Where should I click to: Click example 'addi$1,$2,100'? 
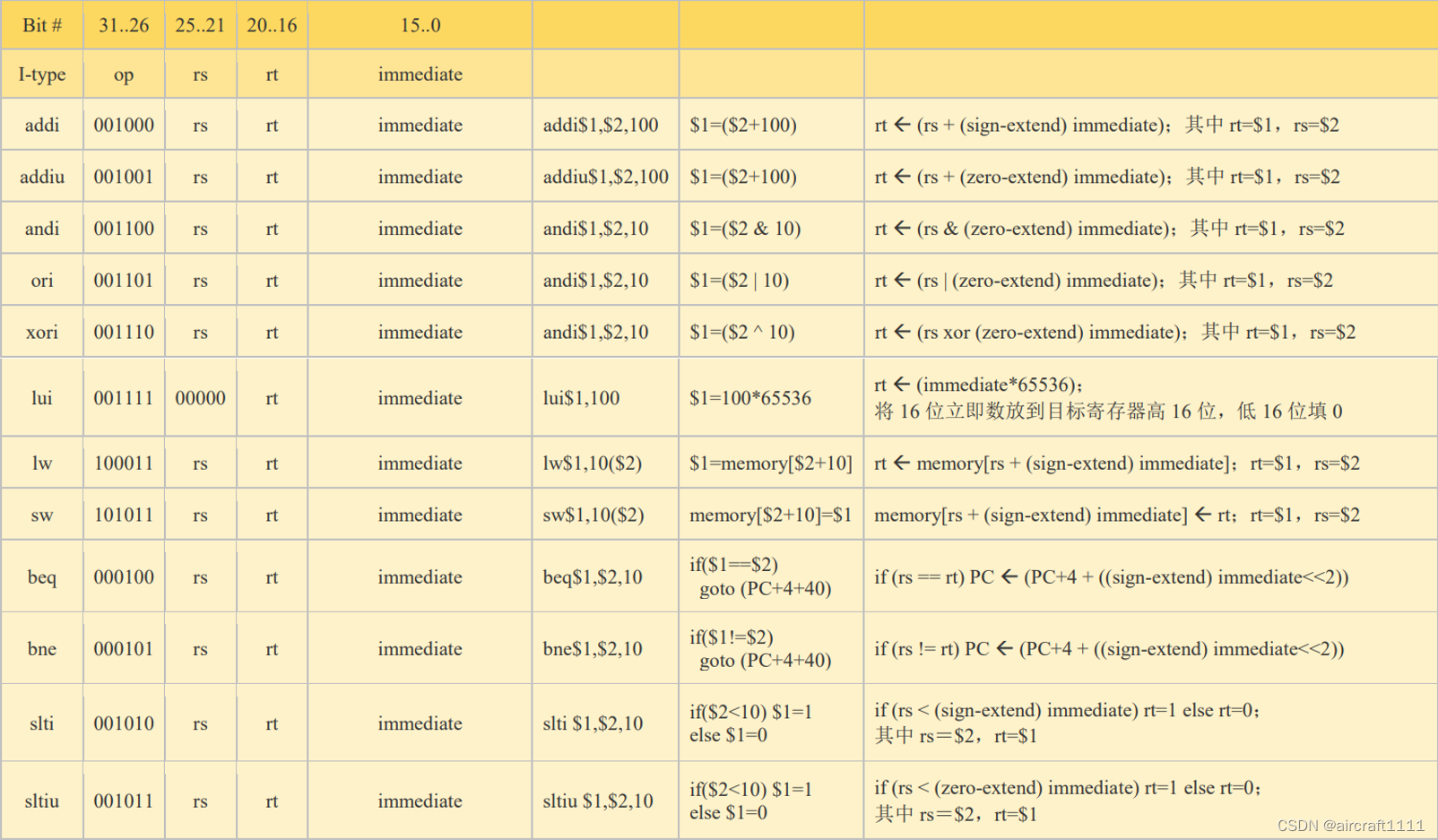(x=601, y=125)
